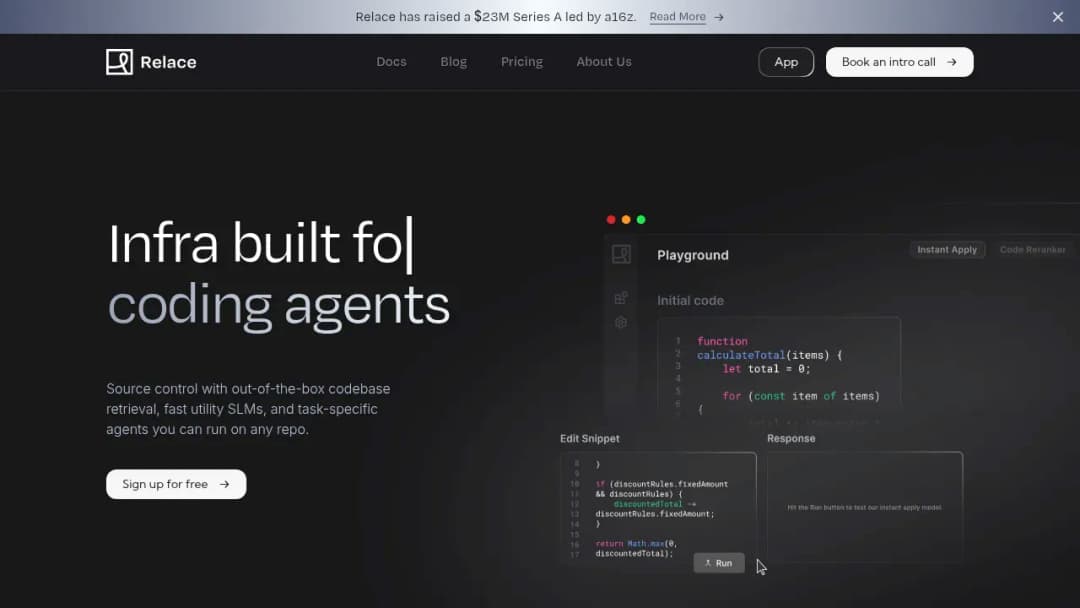Open the settings gear in the Playground sidebar
Image resolution: width=1080 pixels, height=608 pixels.
click(621, 322)
